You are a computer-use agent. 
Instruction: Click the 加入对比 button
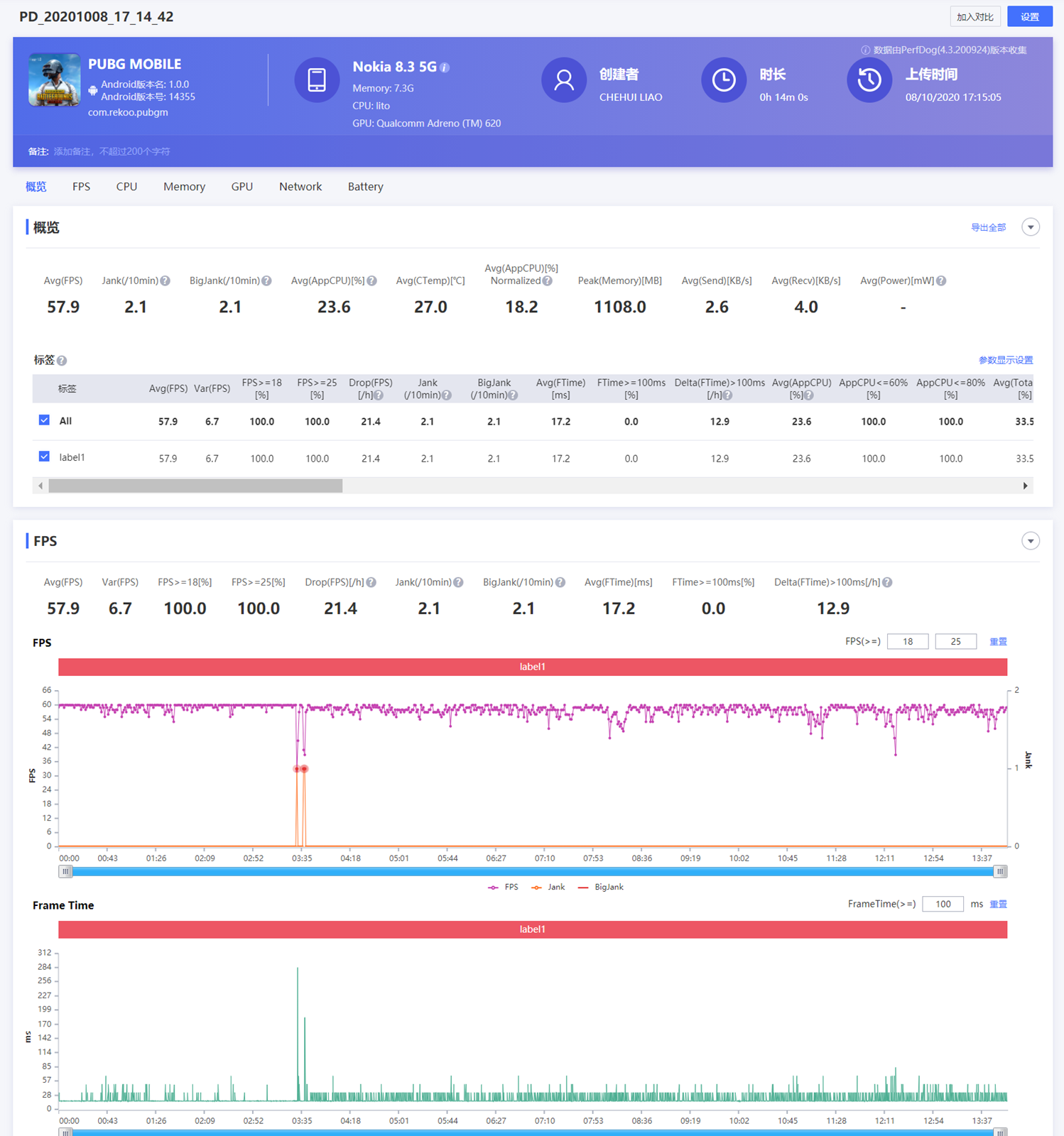pyautogui.click(x=975, y=17)
